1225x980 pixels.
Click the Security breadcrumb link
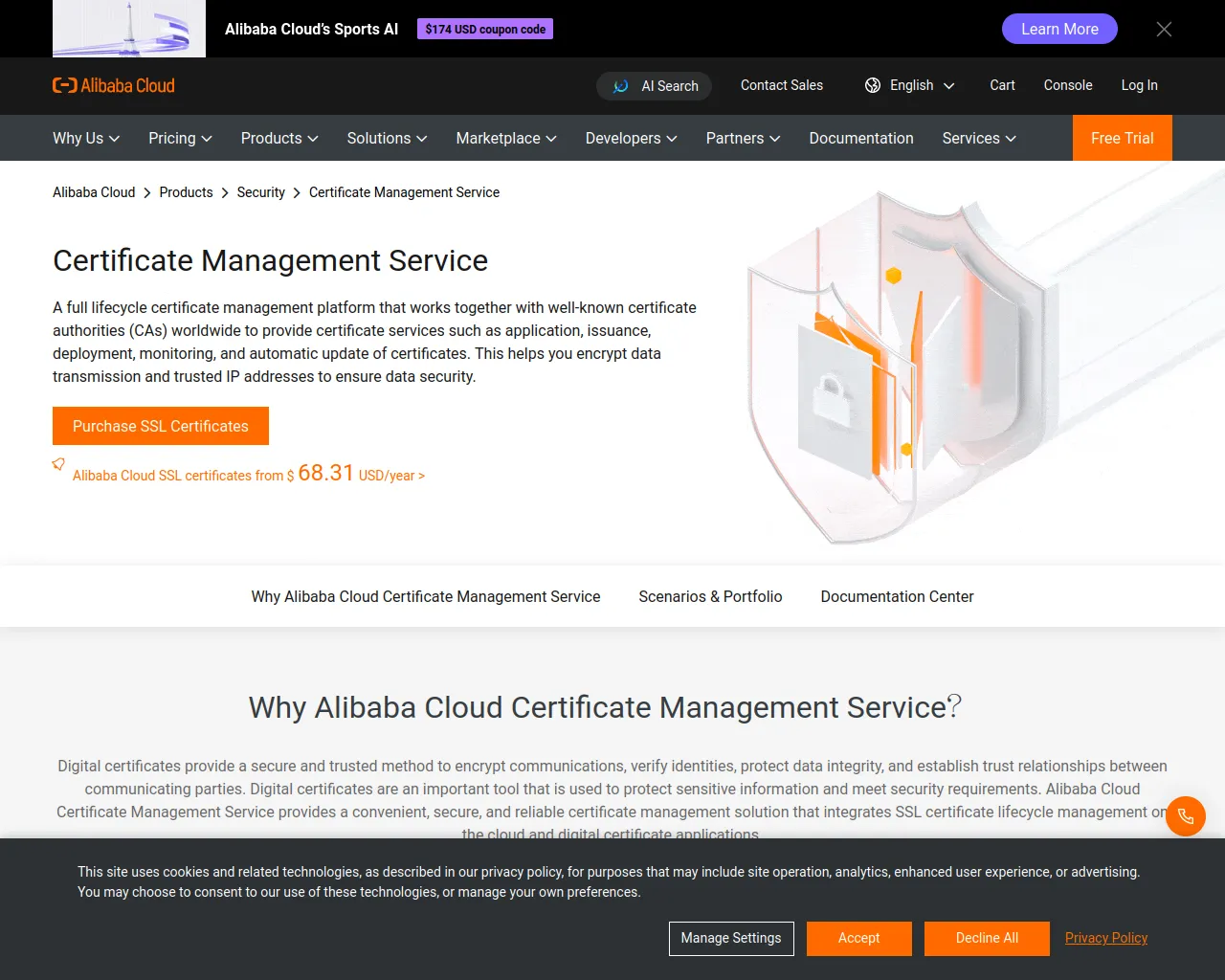pyautogui.click(x=260, y=192)
